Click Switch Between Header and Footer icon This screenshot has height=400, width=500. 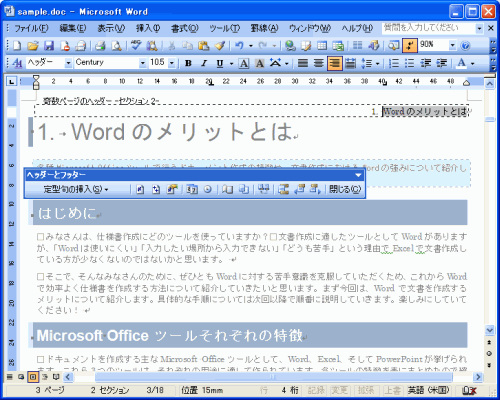[x=284, y=189]
